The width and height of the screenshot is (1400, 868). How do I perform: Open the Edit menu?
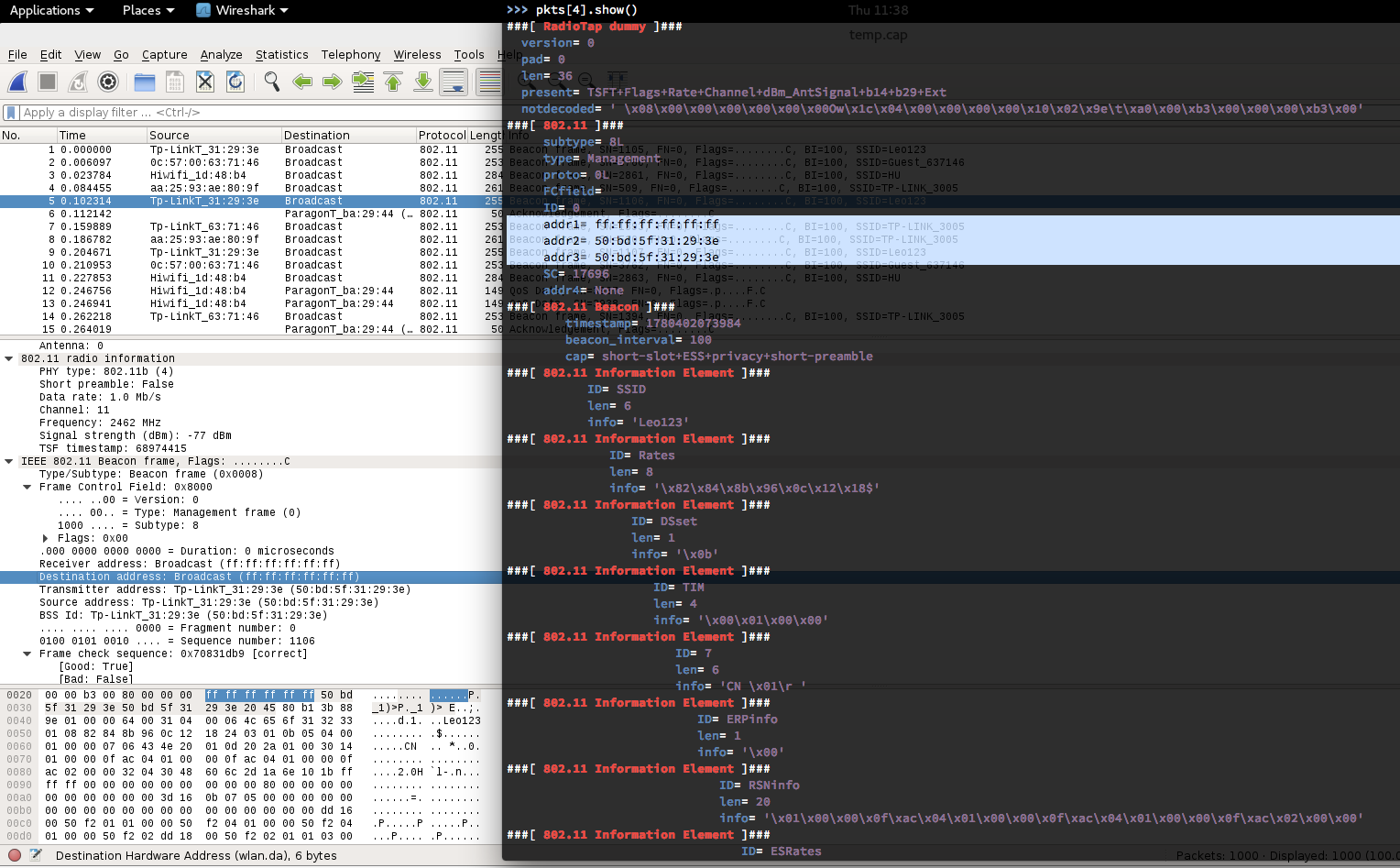point(51,55)
